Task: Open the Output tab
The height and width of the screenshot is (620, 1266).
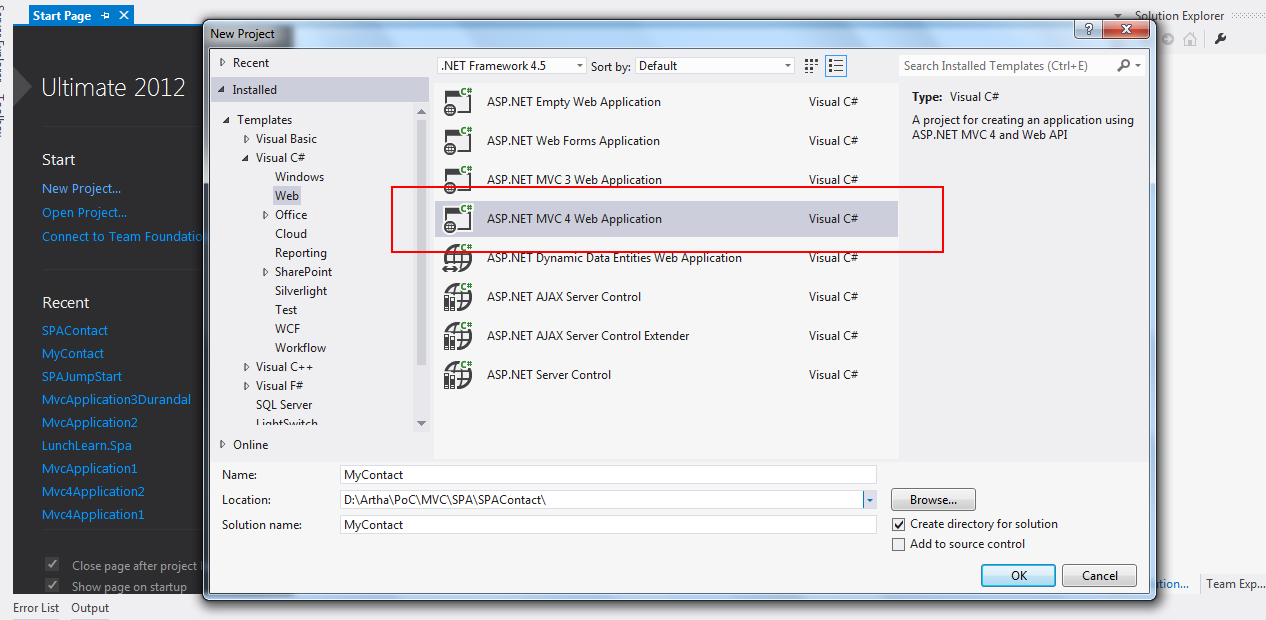Action: pyautogui.click(x=90, y=608)
